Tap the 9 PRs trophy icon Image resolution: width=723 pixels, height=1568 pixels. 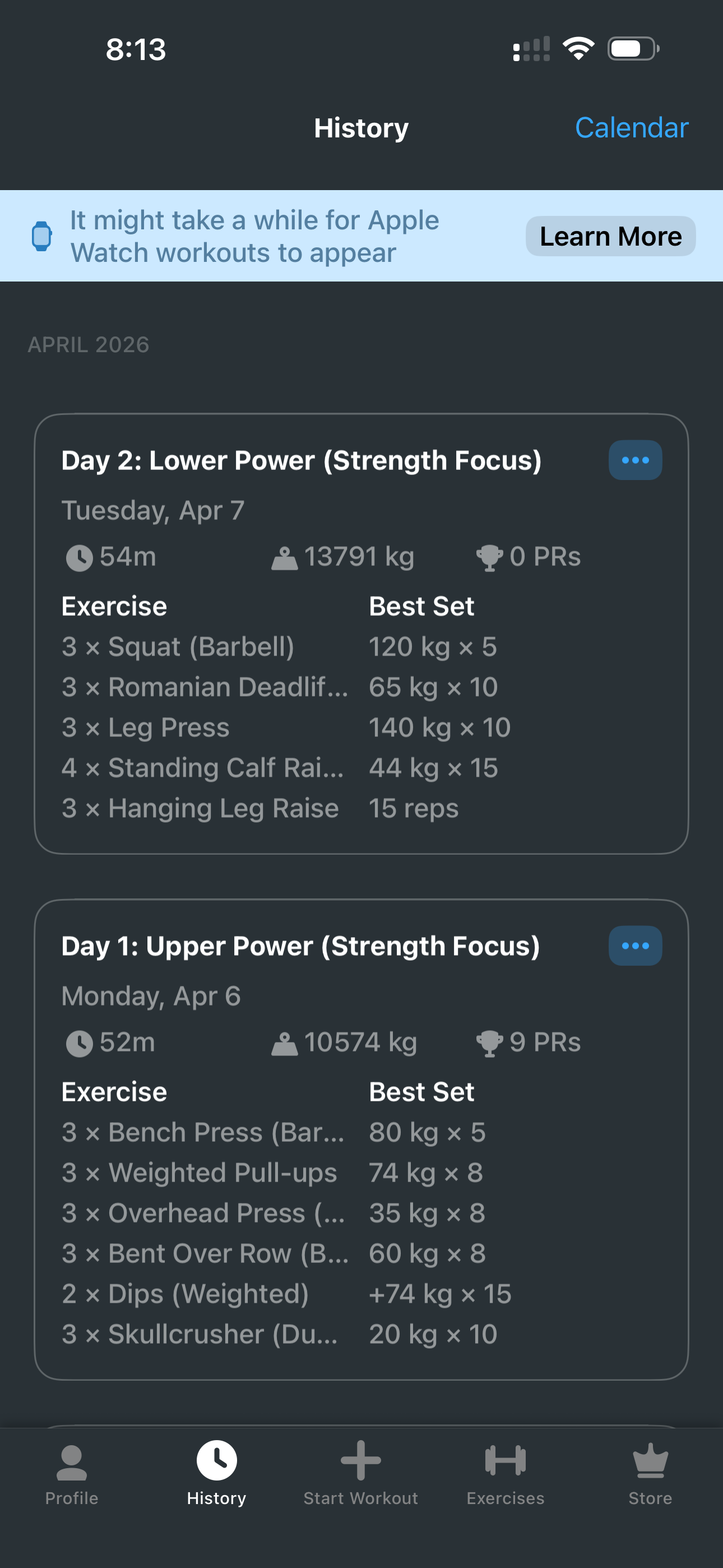(x=489, y=1043)
